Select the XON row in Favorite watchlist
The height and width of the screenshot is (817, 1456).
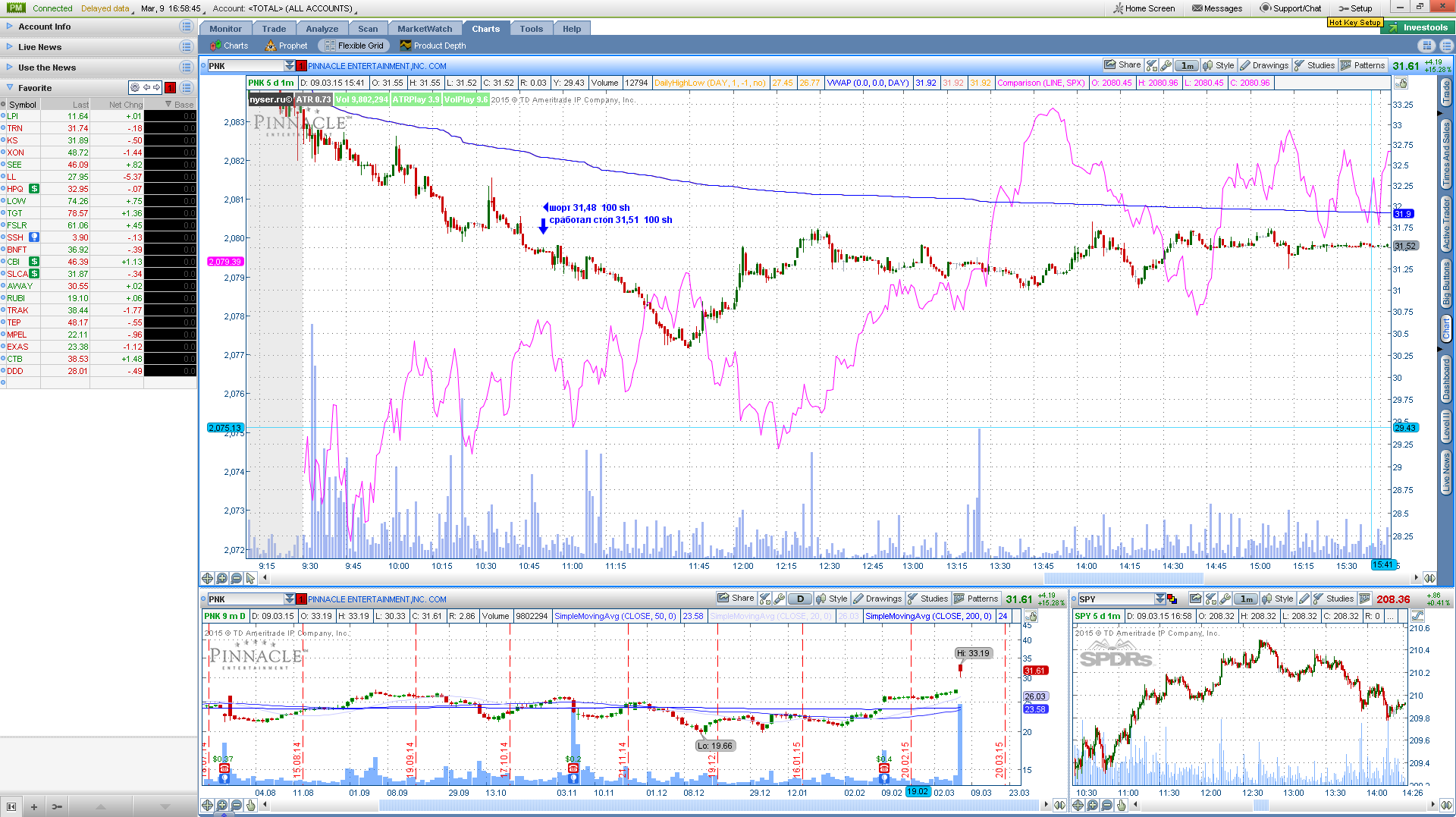pos(99,152)
